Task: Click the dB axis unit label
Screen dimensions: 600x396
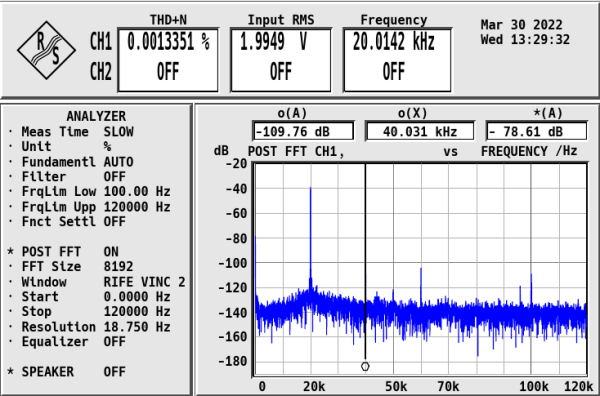Action: point(221,151)
